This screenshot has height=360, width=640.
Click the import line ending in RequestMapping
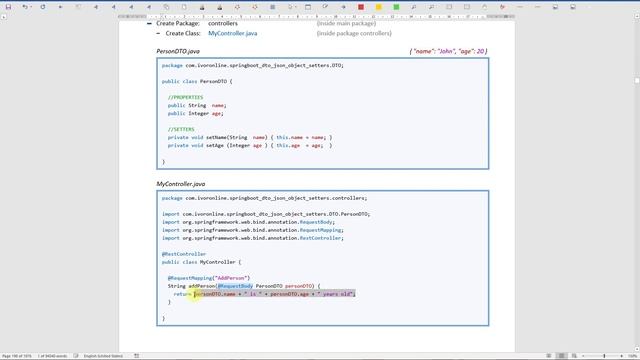pos(253,230)
